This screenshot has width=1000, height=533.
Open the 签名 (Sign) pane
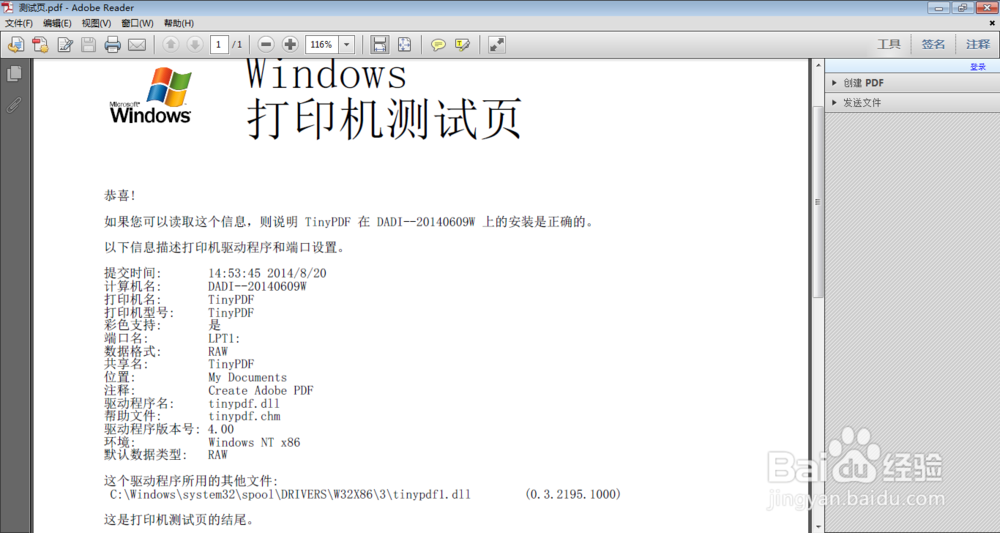tap(933, 44)
